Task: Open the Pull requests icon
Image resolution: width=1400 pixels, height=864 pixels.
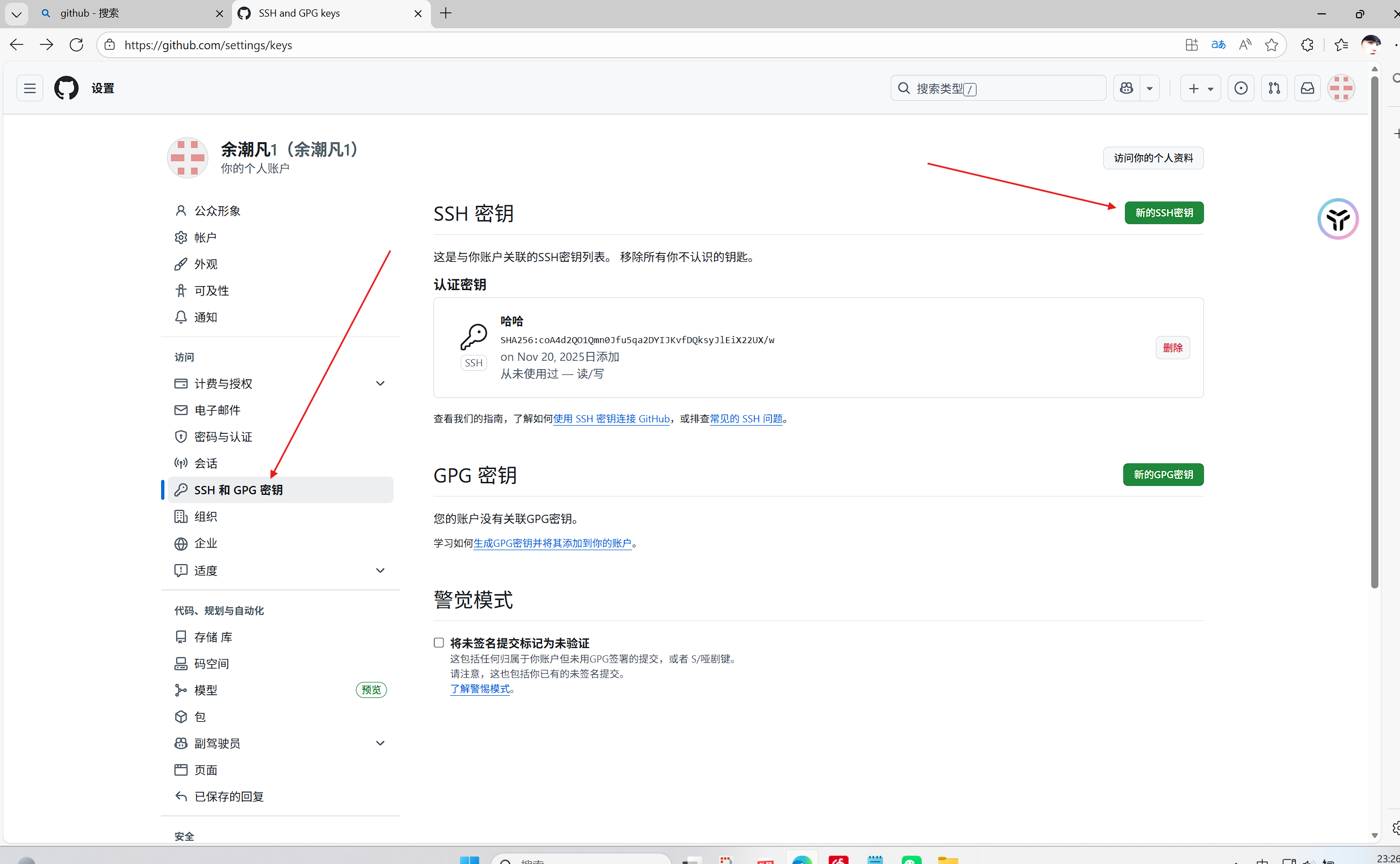Action: [1274, 87]
